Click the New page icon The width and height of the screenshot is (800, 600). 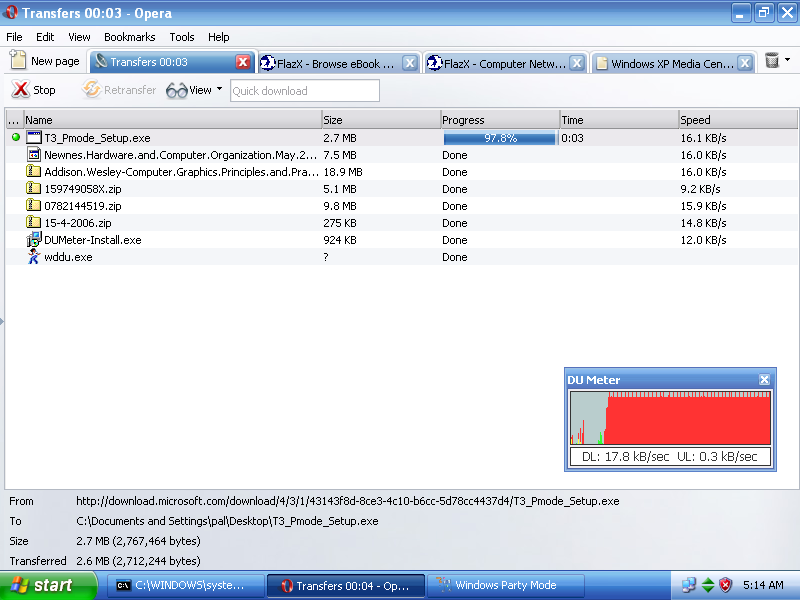(18, 61)
